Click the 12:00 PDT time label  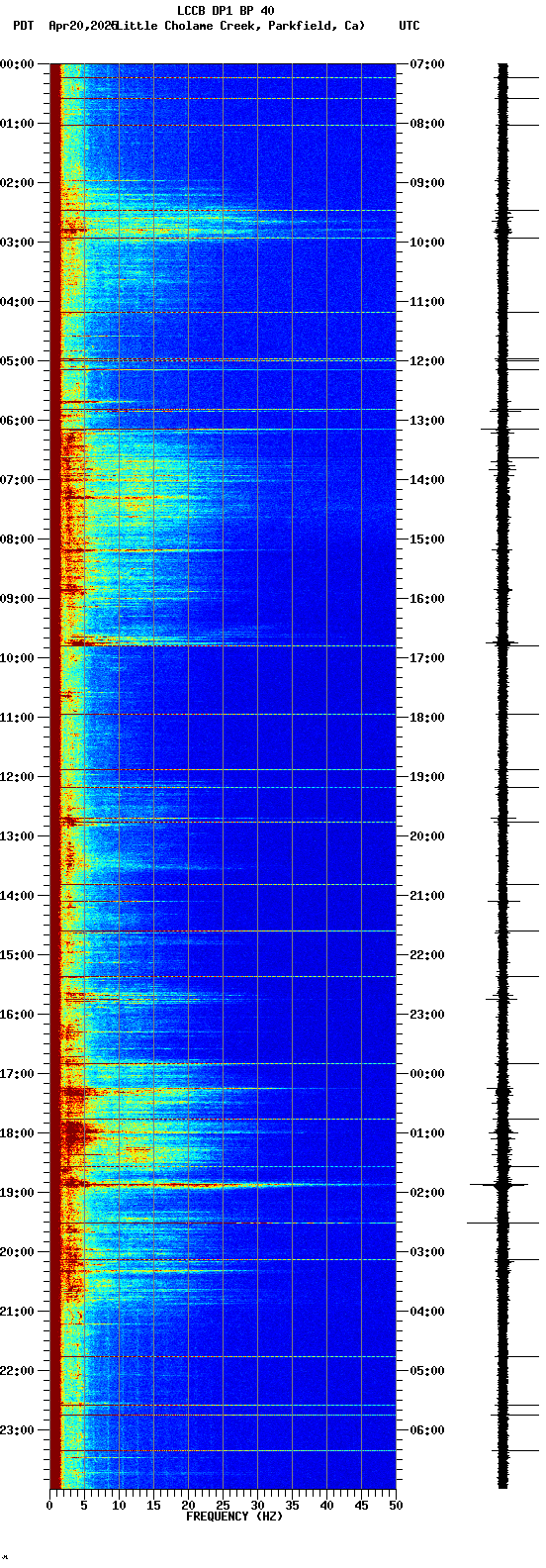18,777
